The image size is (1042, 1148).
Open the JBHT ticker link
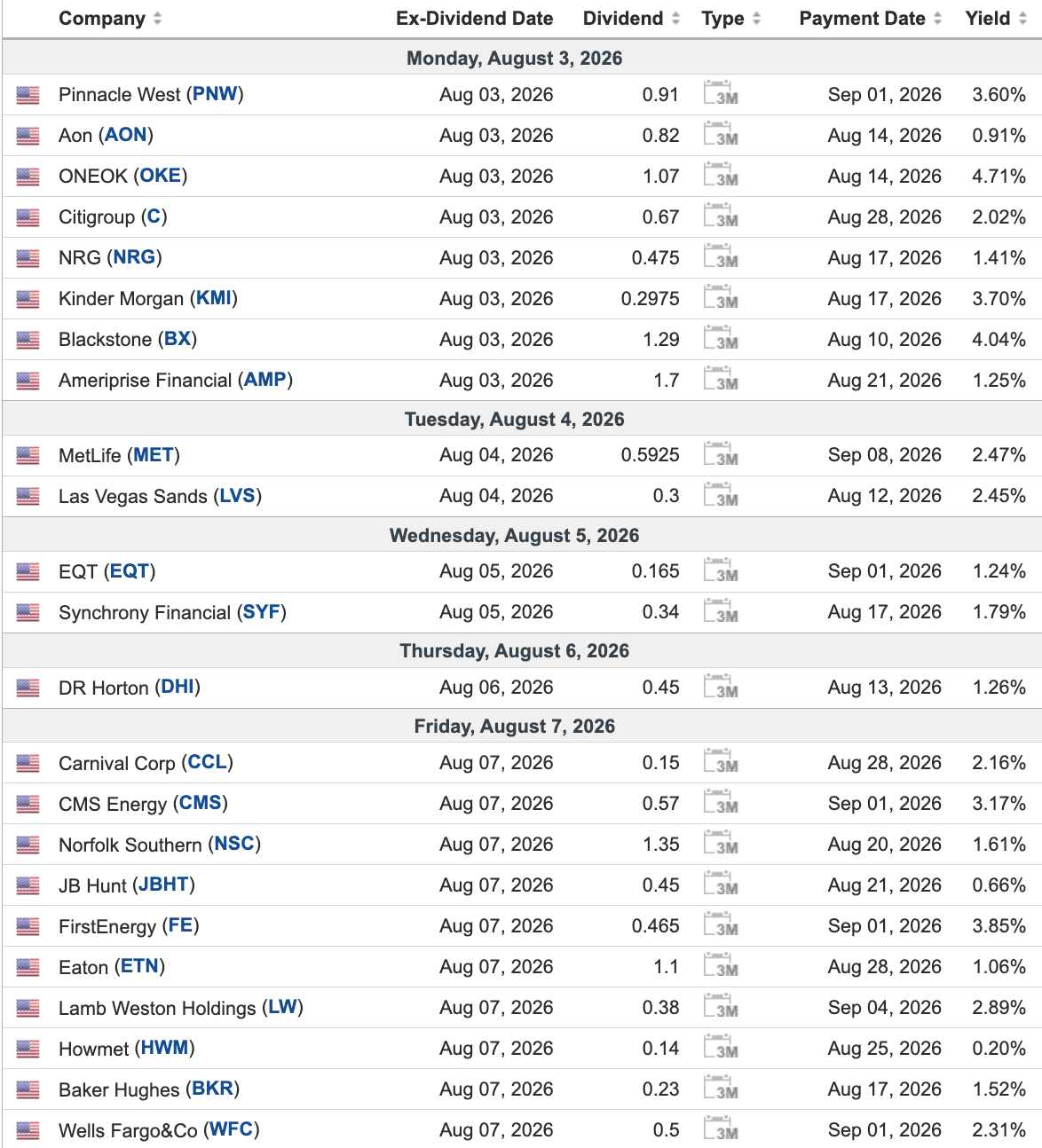[x=163, y=885]
